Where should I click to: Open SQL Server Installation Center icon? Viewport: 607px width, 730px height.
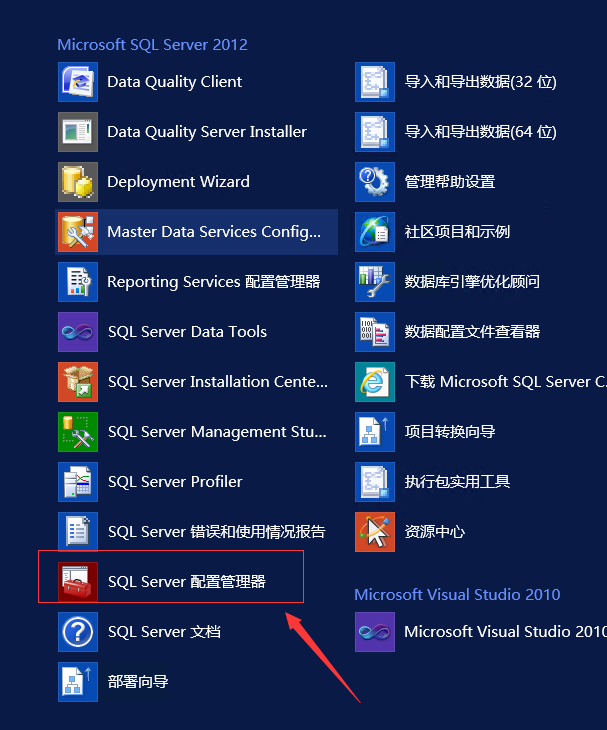coord(78,382)
